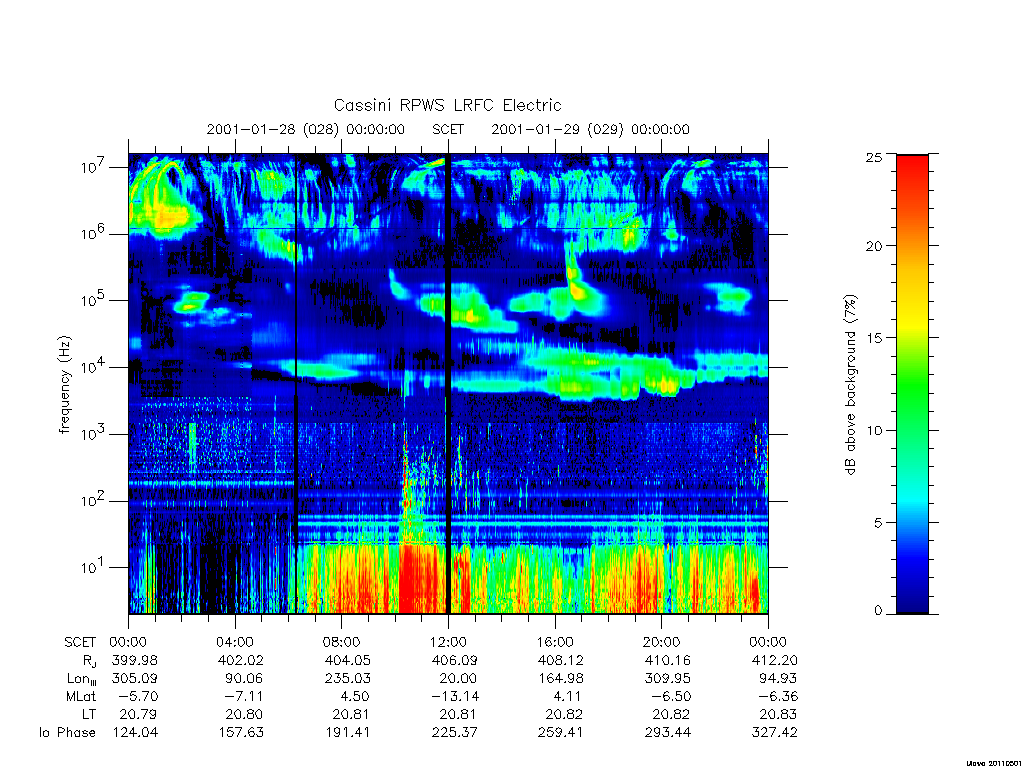Click the green middle of the color bar

[912, 385]
